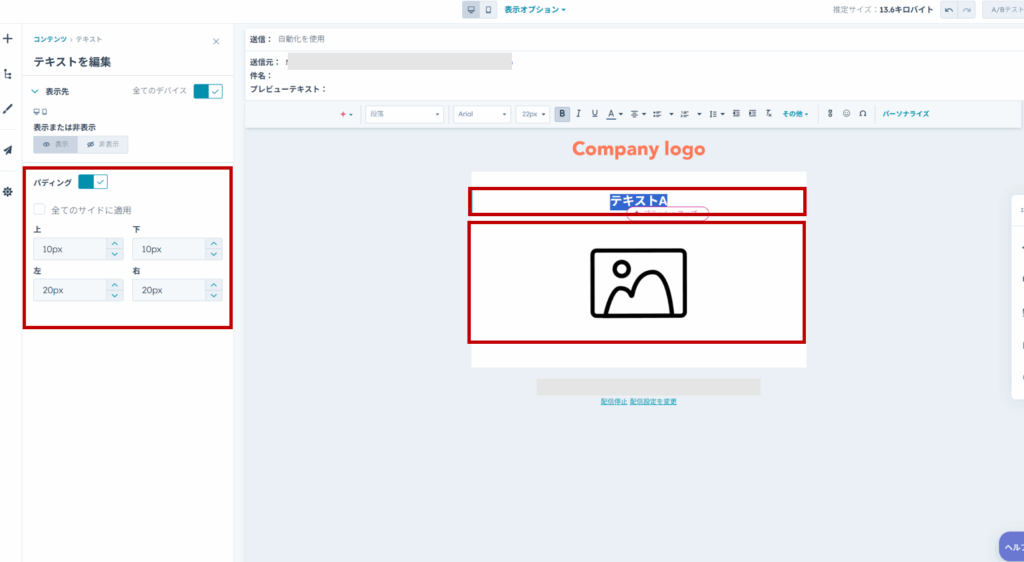Open the その他 toolbar menu
The width and height of the screenshot is (1024, 562).
795,114
